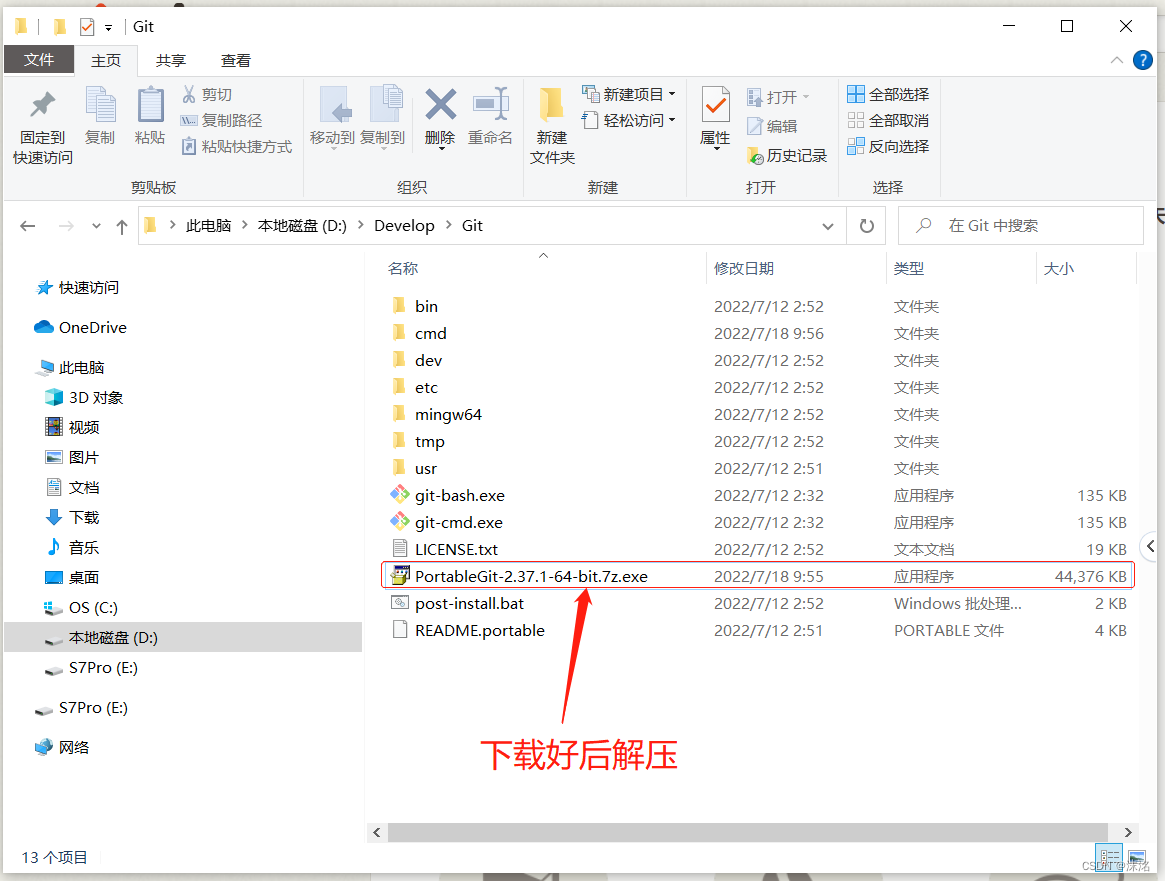Click History (历史记录) in the ribbon
The width and height of the screenshot is (1165, 881).
pyautogui.click(x=788, y=155)
